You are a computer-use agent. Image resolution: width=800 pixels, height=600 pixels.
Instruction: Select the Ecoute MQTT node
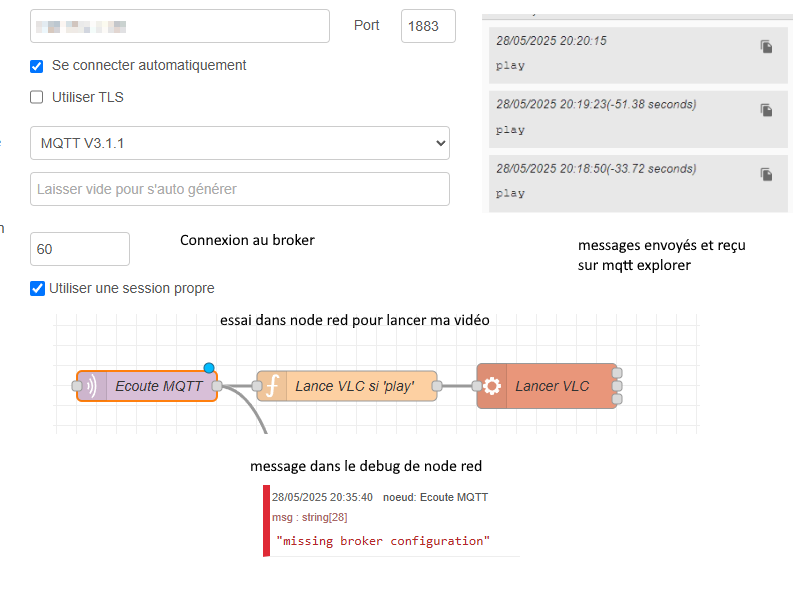tap(158, 386)
